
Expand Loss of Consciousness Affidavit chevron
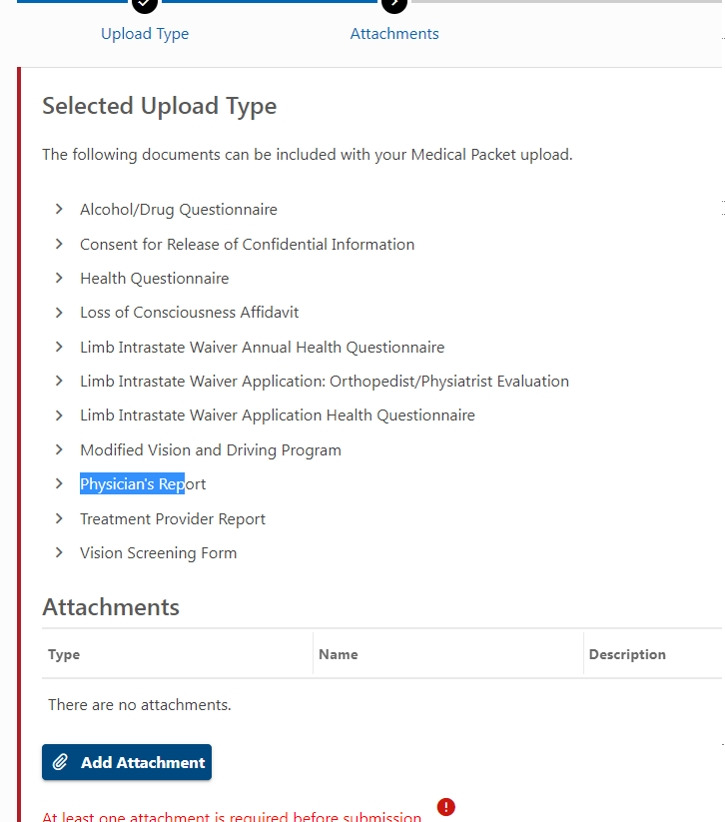(59, 312)
